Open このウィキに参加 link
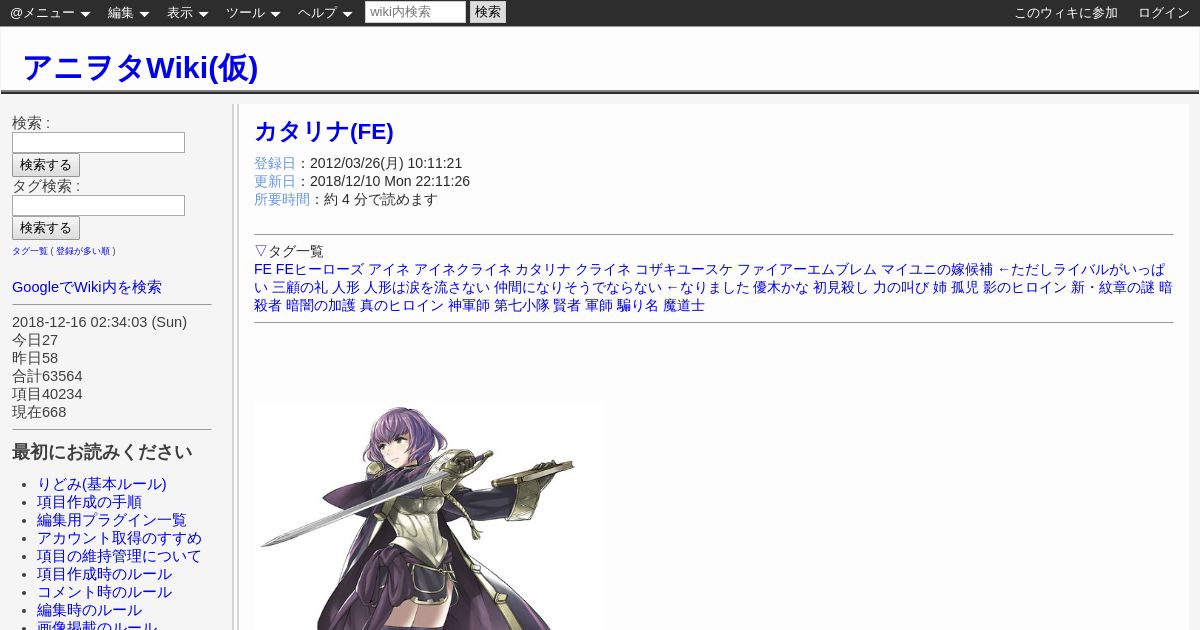 (1066, 13)
